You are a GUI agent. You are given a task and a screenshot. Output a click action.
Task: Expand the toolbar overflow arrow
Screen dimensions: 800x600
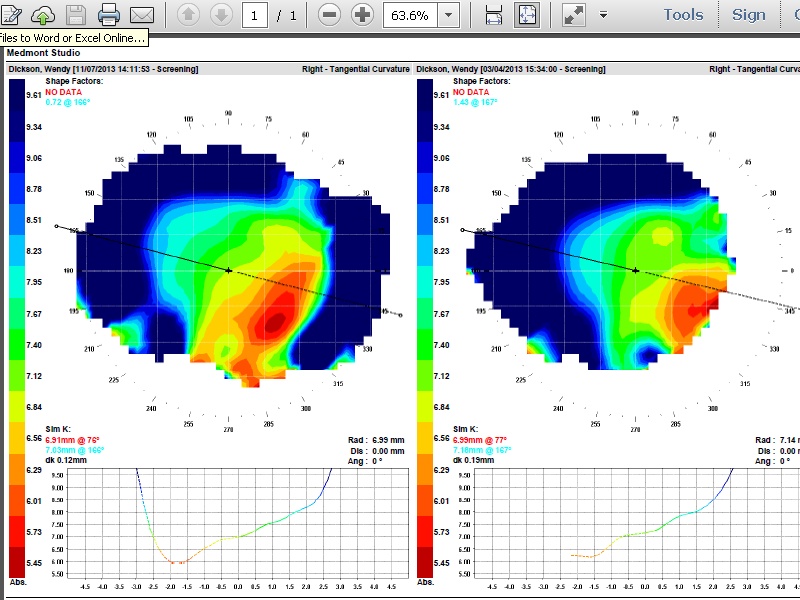coord(603,15)
